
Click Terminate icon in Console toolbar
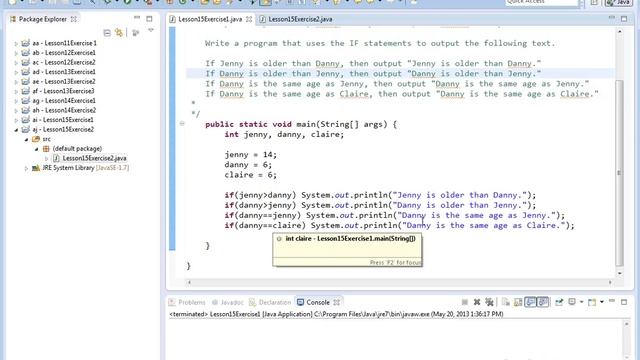click(464, 302)
